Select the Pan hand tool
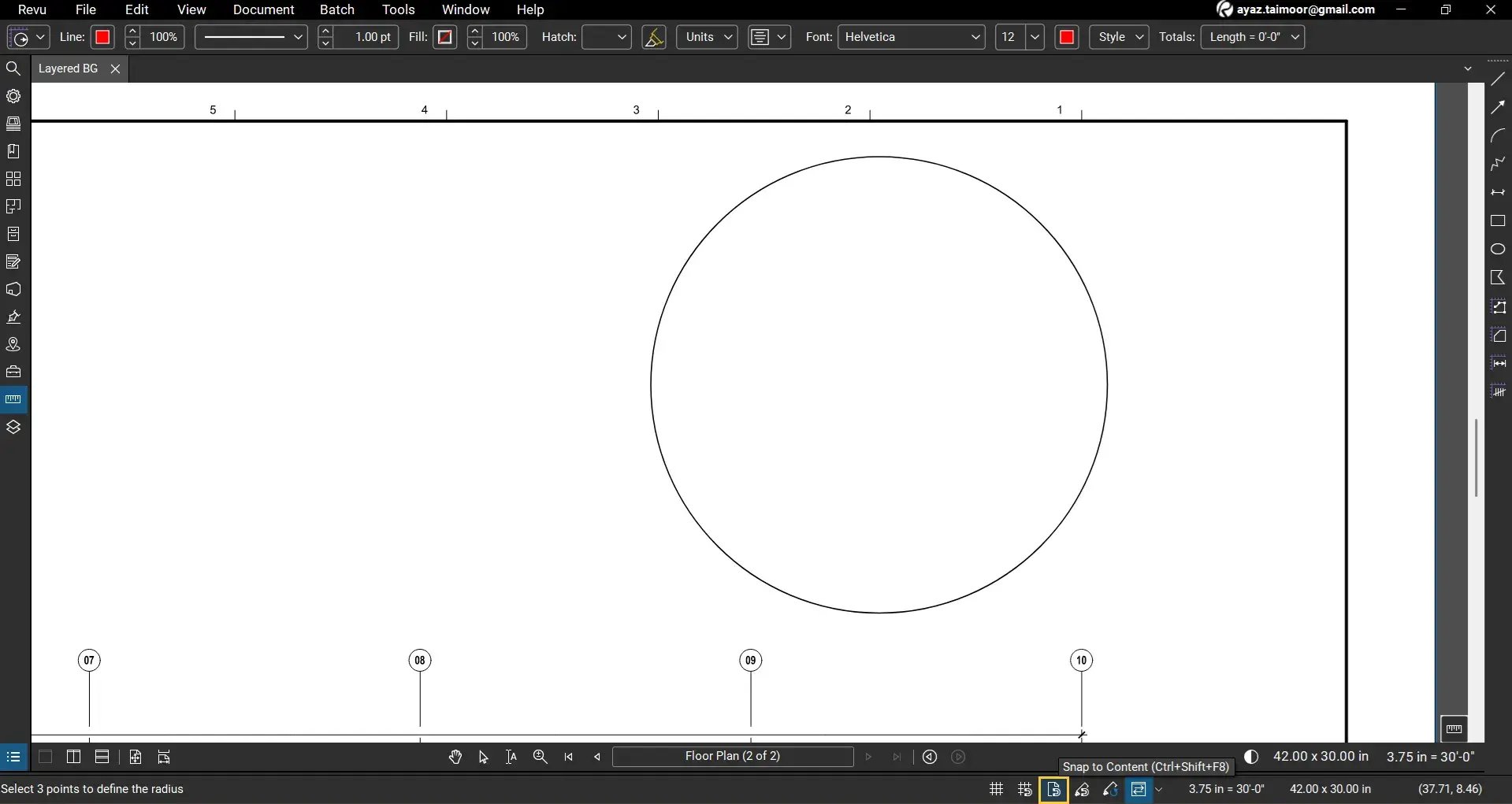The image size is (1512, 804). point(455,757)
